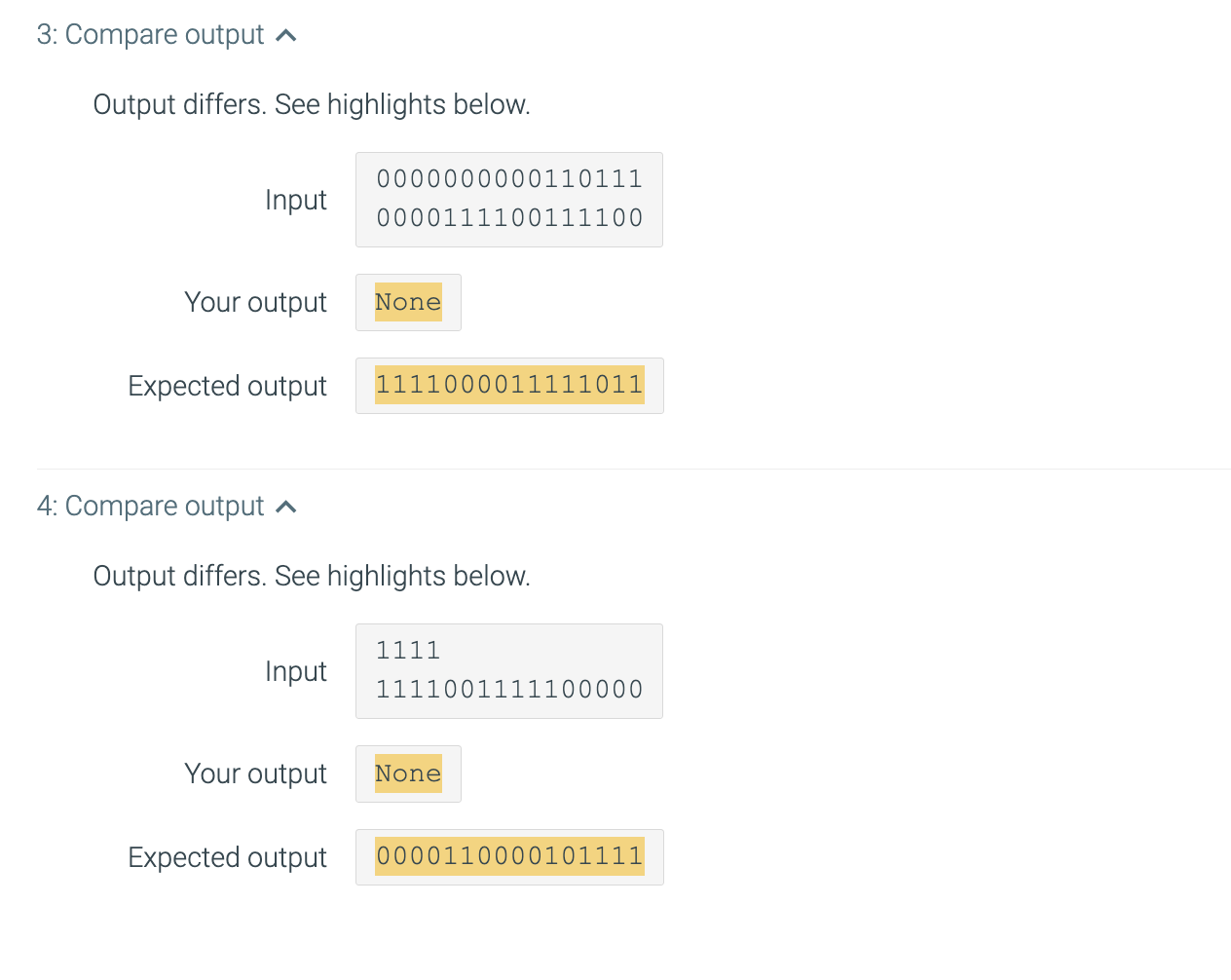Viewport: 1231px width, 980px height.
Task: Click the second input line 0000111100111100
Action: tap(509, 217)
